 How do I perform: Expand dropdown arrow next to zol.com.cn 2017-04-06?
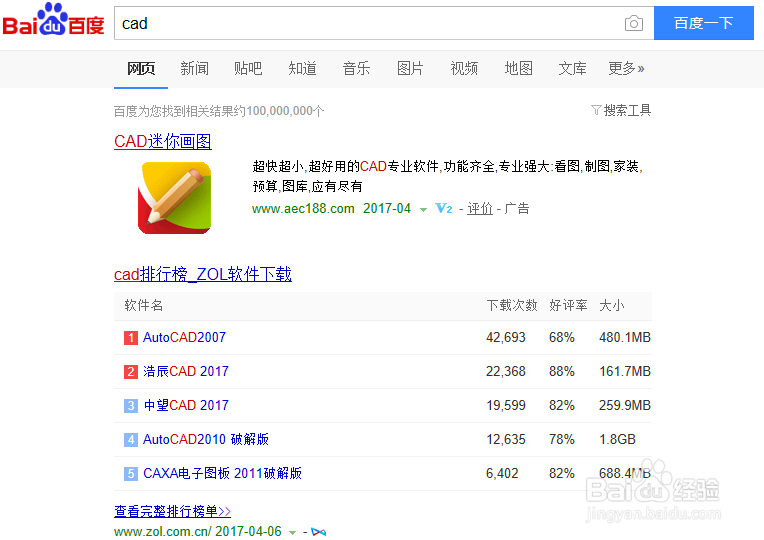coord(292,532)
